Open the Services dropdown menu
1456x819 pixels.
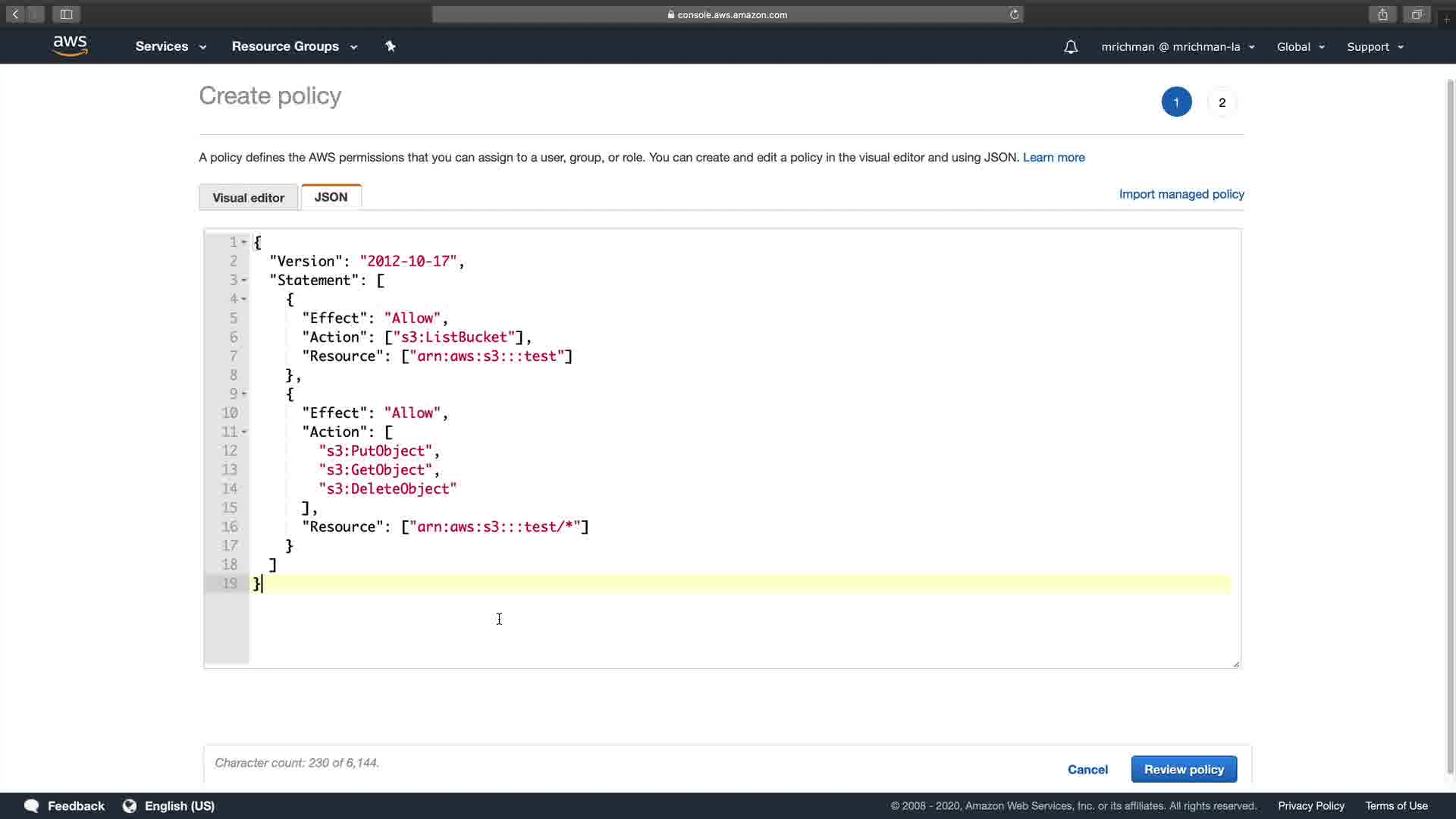(x=171, y=46)
